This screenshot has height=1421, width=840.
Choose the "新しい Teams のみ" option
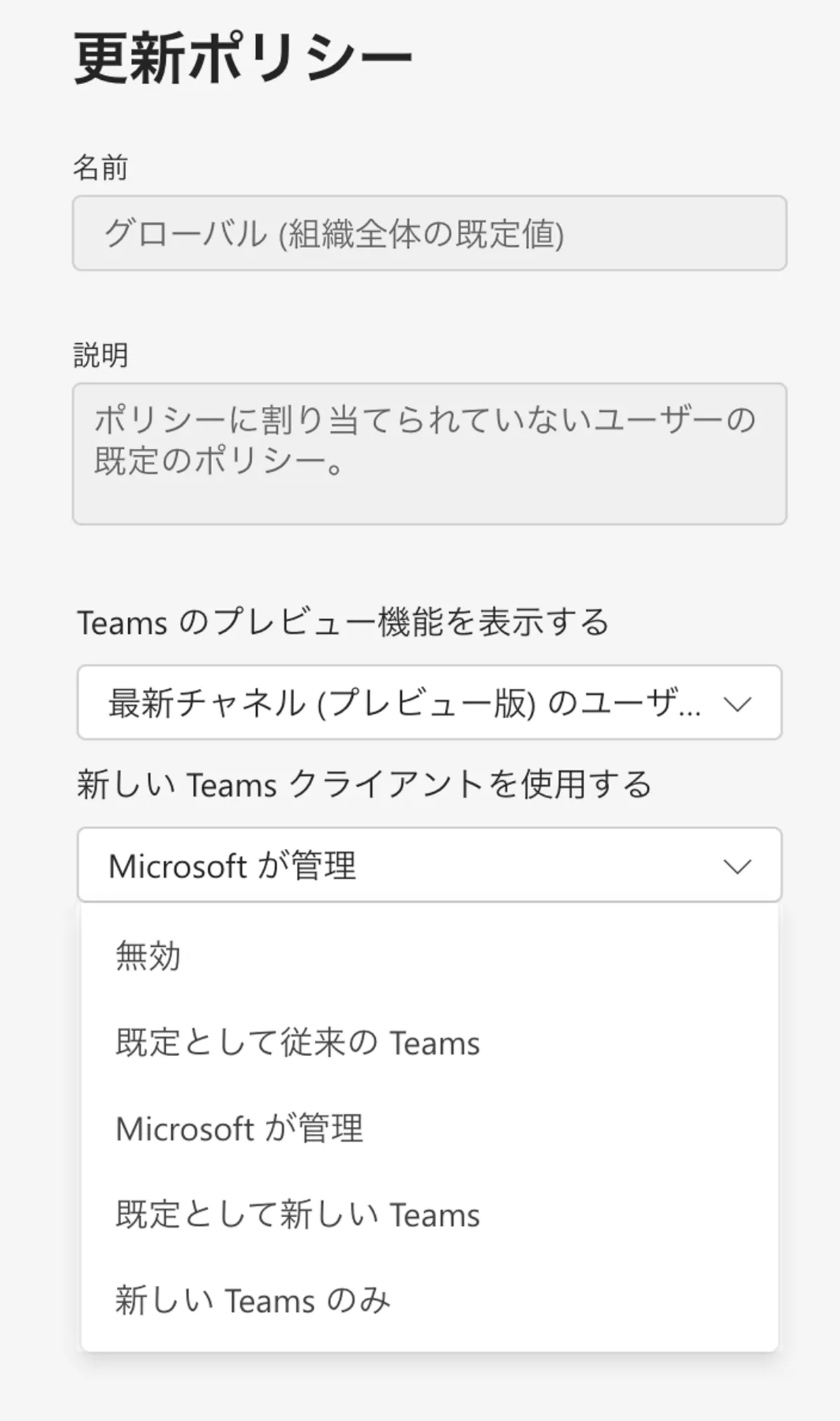click(x=252, y=1301)
